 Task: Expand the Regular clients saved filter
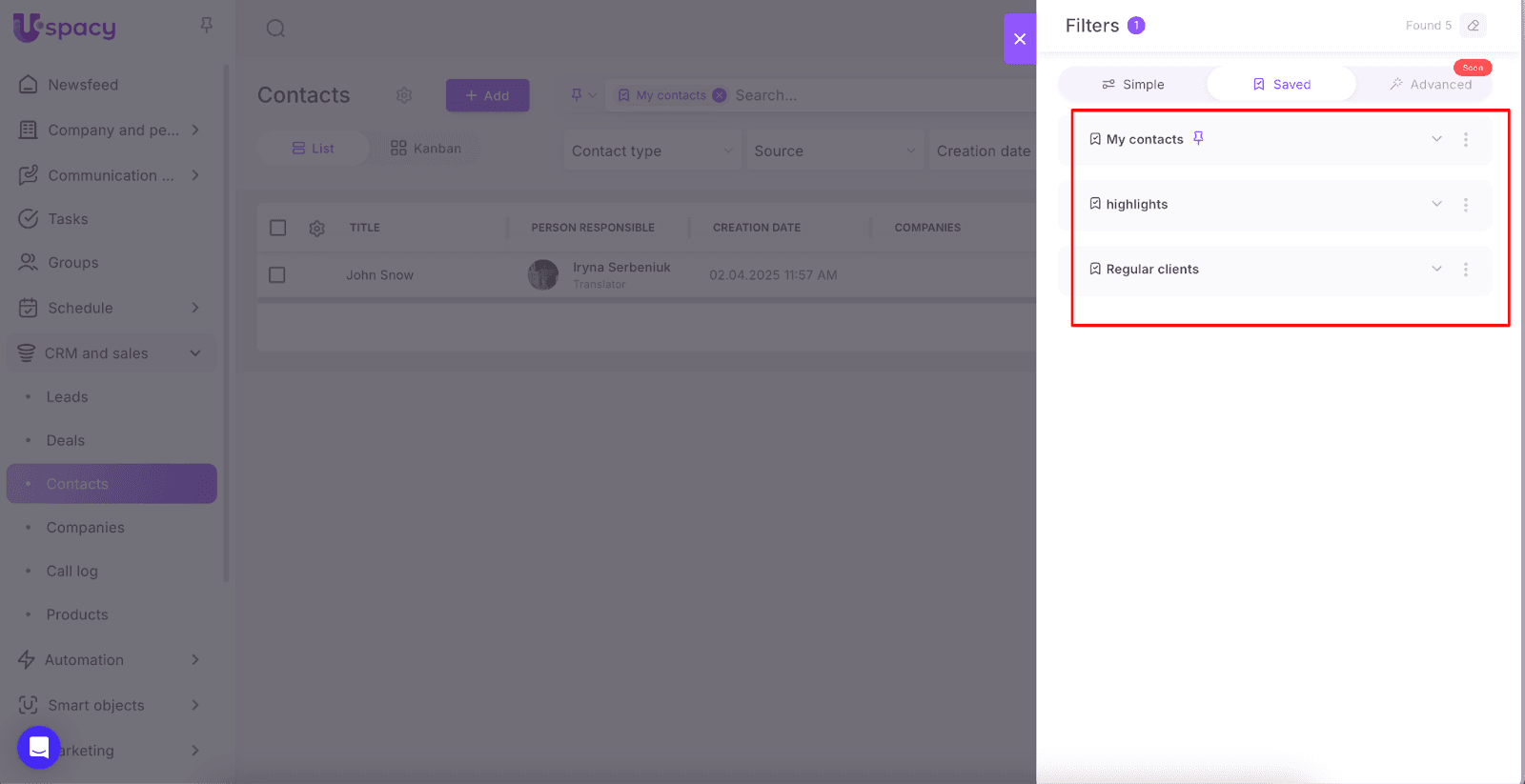[1436, 269]
